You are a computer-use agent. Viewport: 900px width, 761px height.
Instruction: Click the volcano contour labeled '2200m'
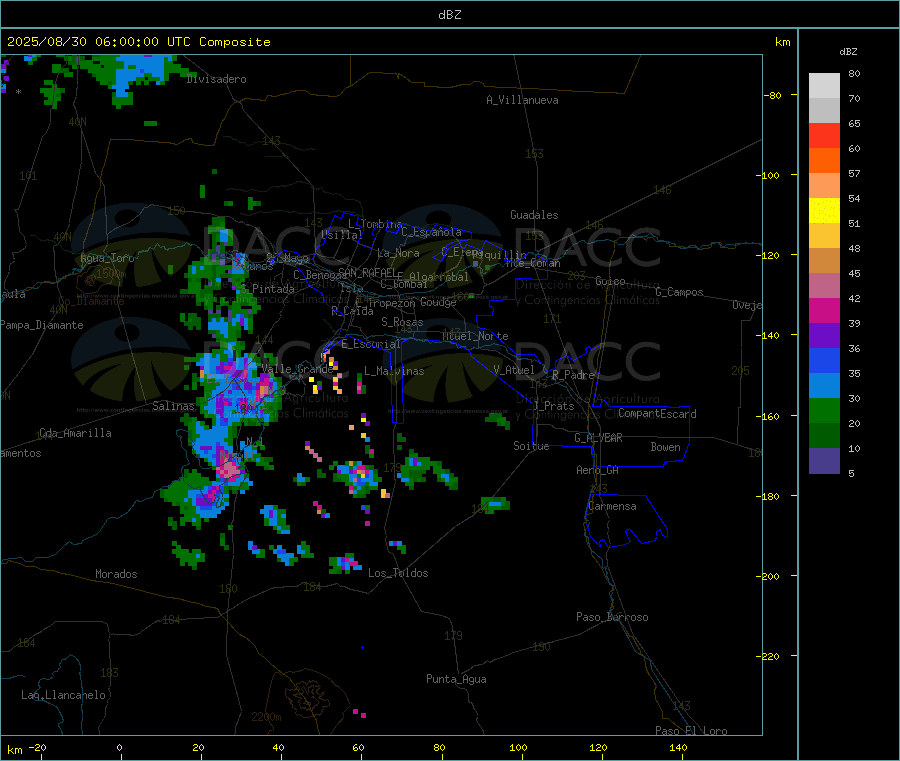click(309, 697)
